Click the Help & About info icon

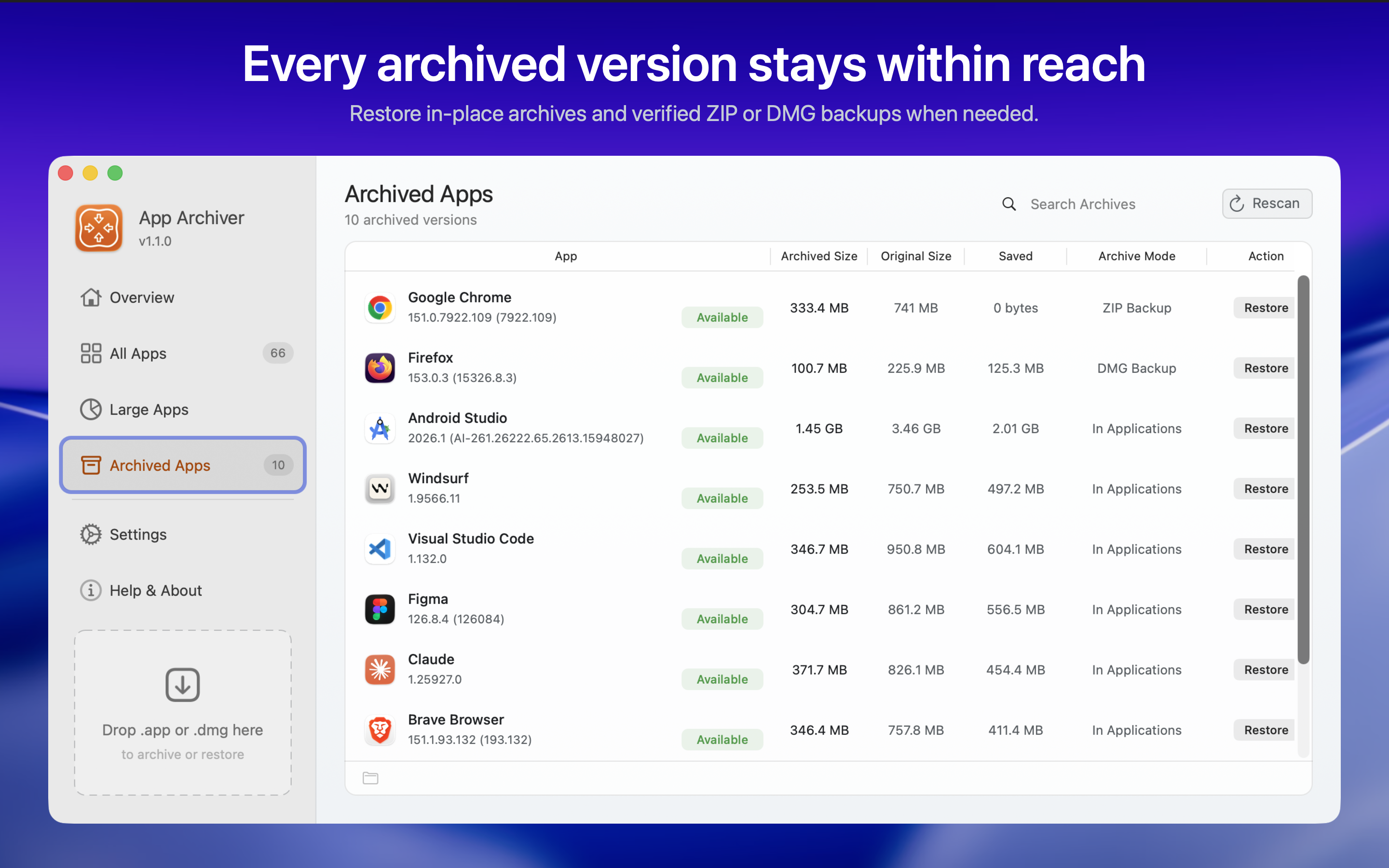coord(91,590)
